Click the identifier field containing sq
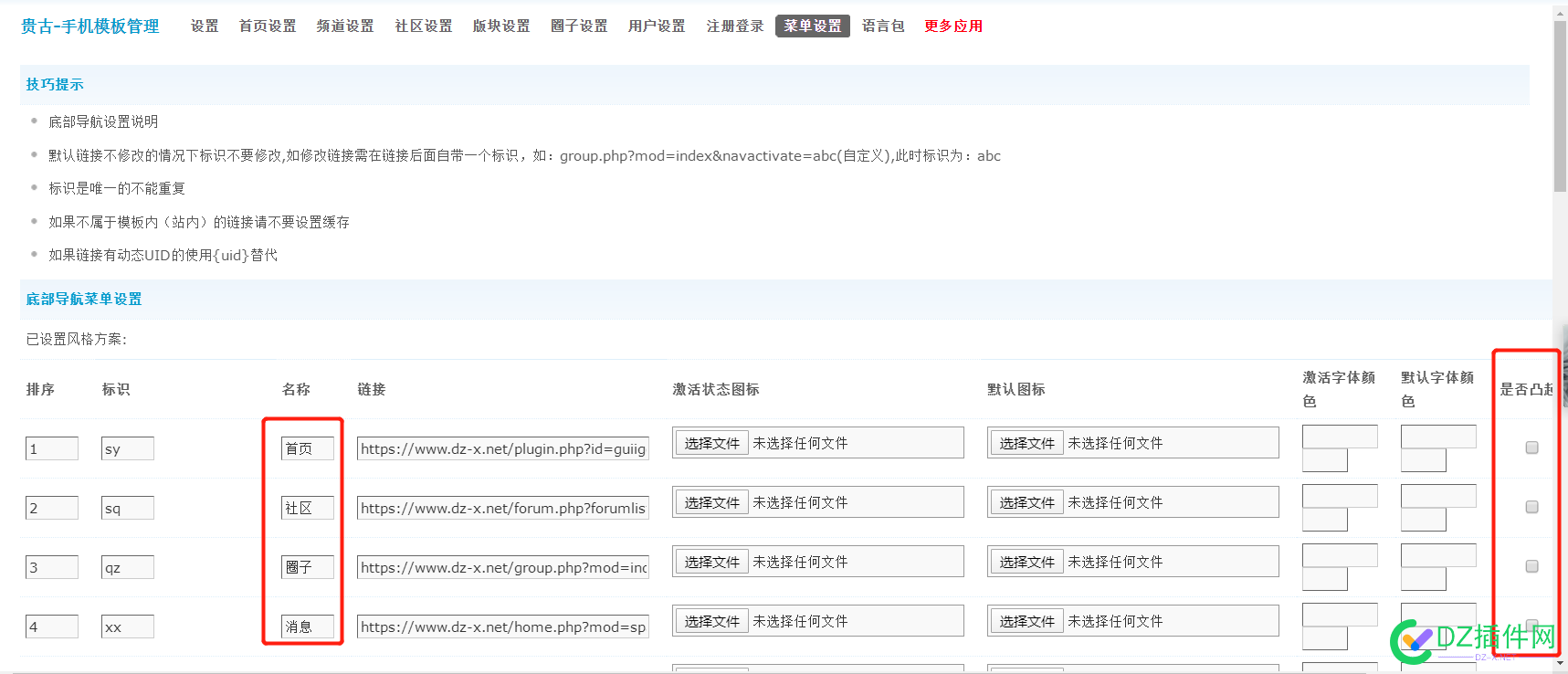The width and height of the screenshot is (1568, 674). [x=128, y=508]
